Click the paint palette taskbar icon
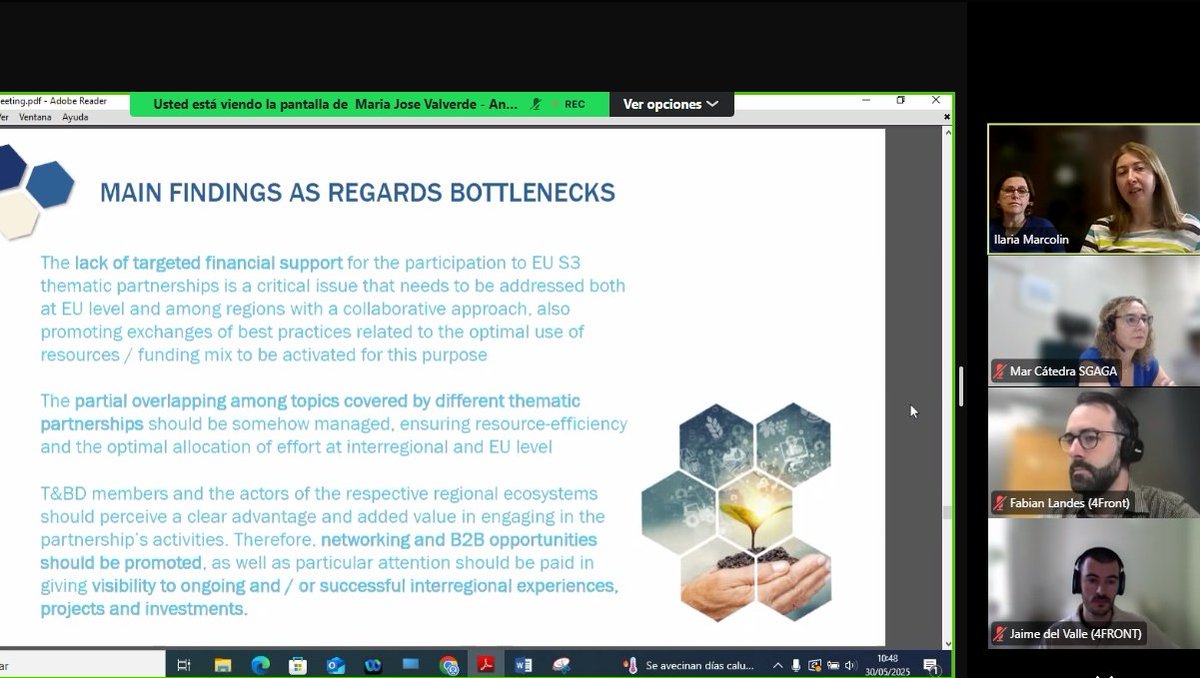This screenshot has height=678, width=1200. coord(562,665)
